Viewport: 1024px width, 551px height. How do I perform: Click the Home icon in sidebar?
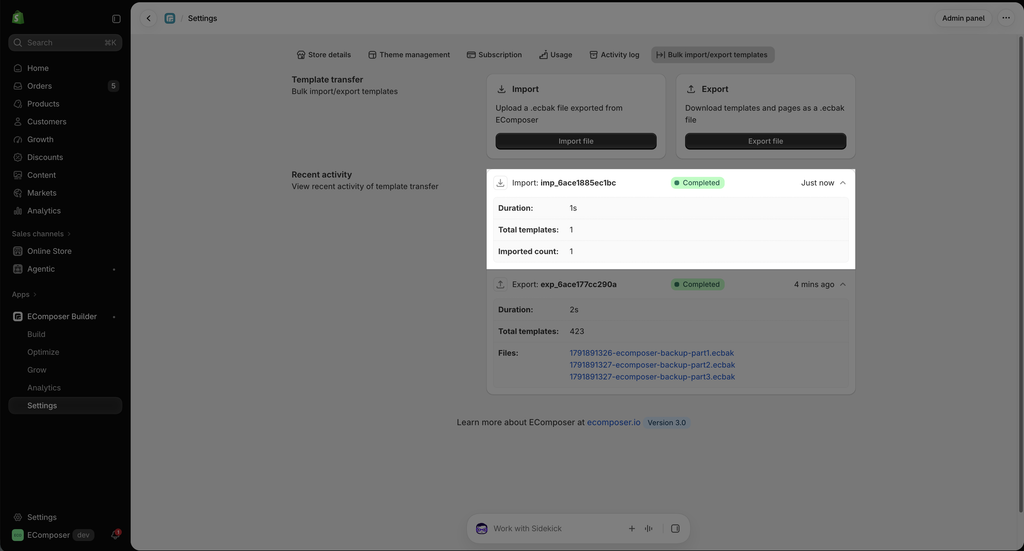pyautogui.click(x=18, y=68)
